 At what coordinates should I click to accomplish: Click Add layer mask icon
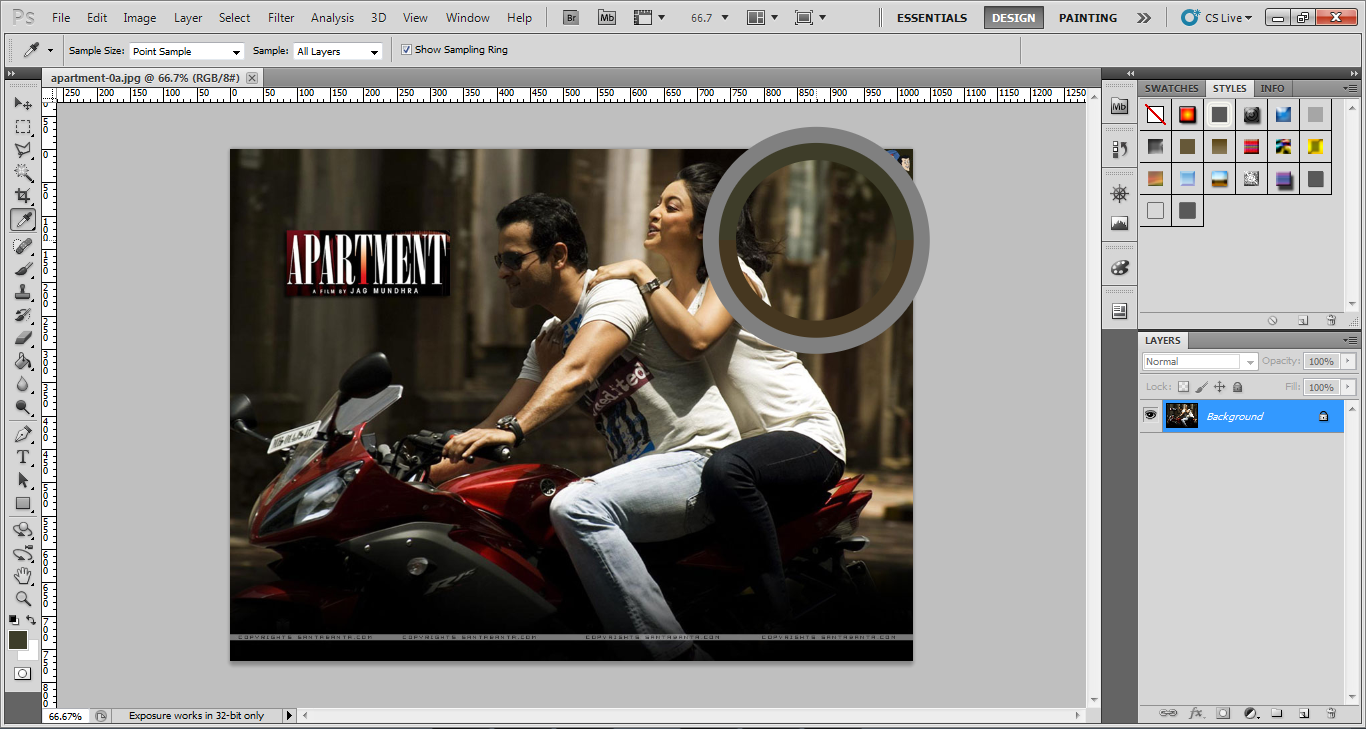point(1223,713)
